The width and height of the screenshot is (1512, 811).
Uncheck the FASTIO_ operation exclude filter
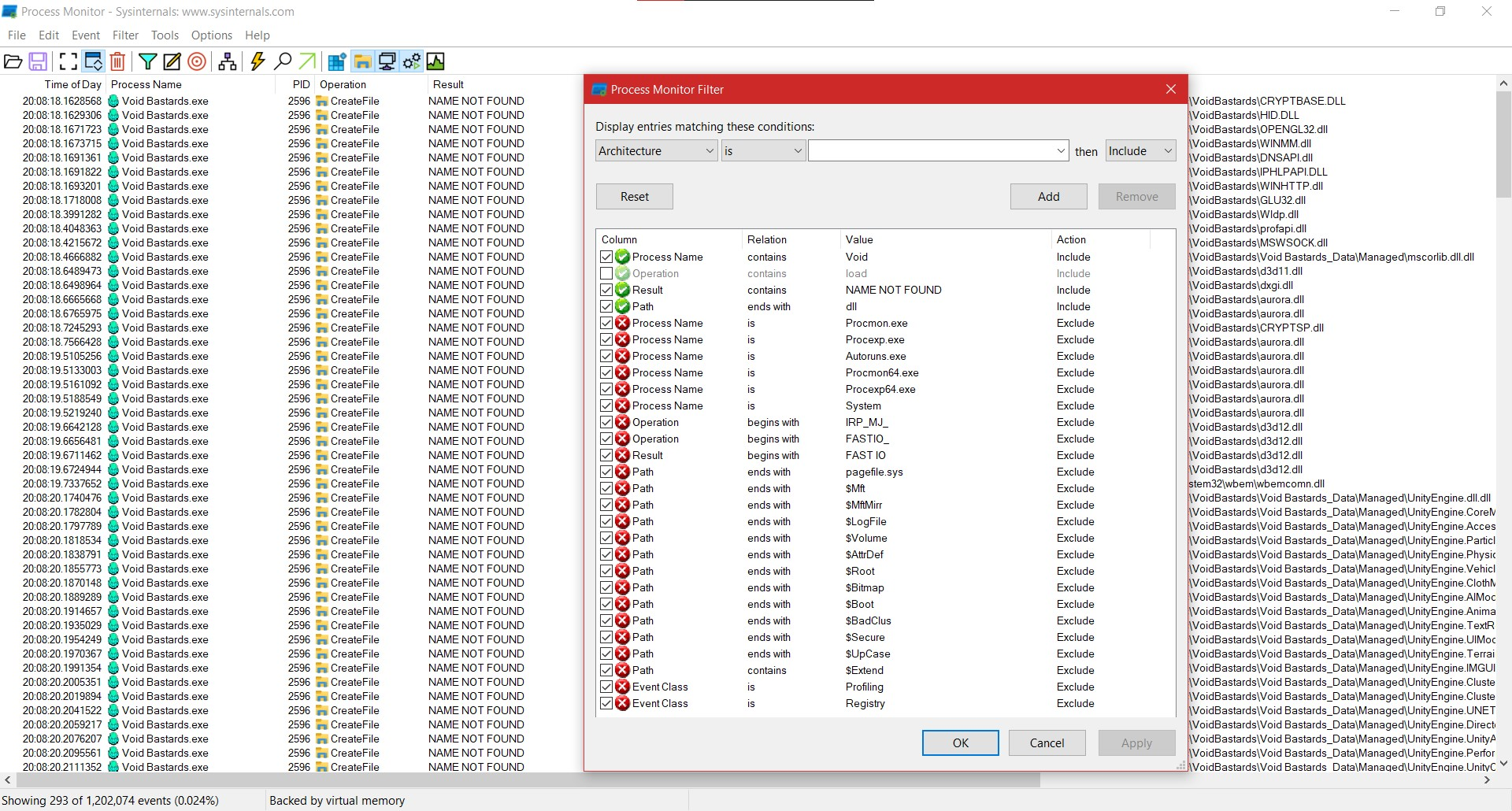tap(606, 439)
